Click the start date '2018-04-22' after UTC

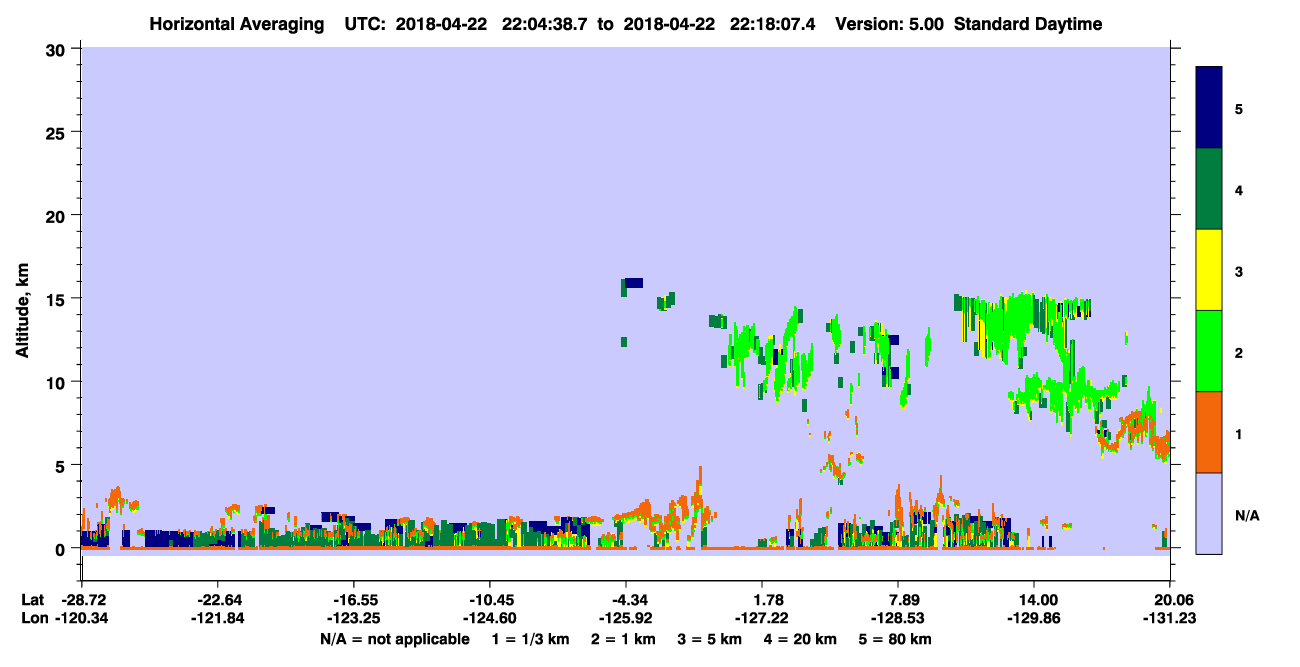439,24
